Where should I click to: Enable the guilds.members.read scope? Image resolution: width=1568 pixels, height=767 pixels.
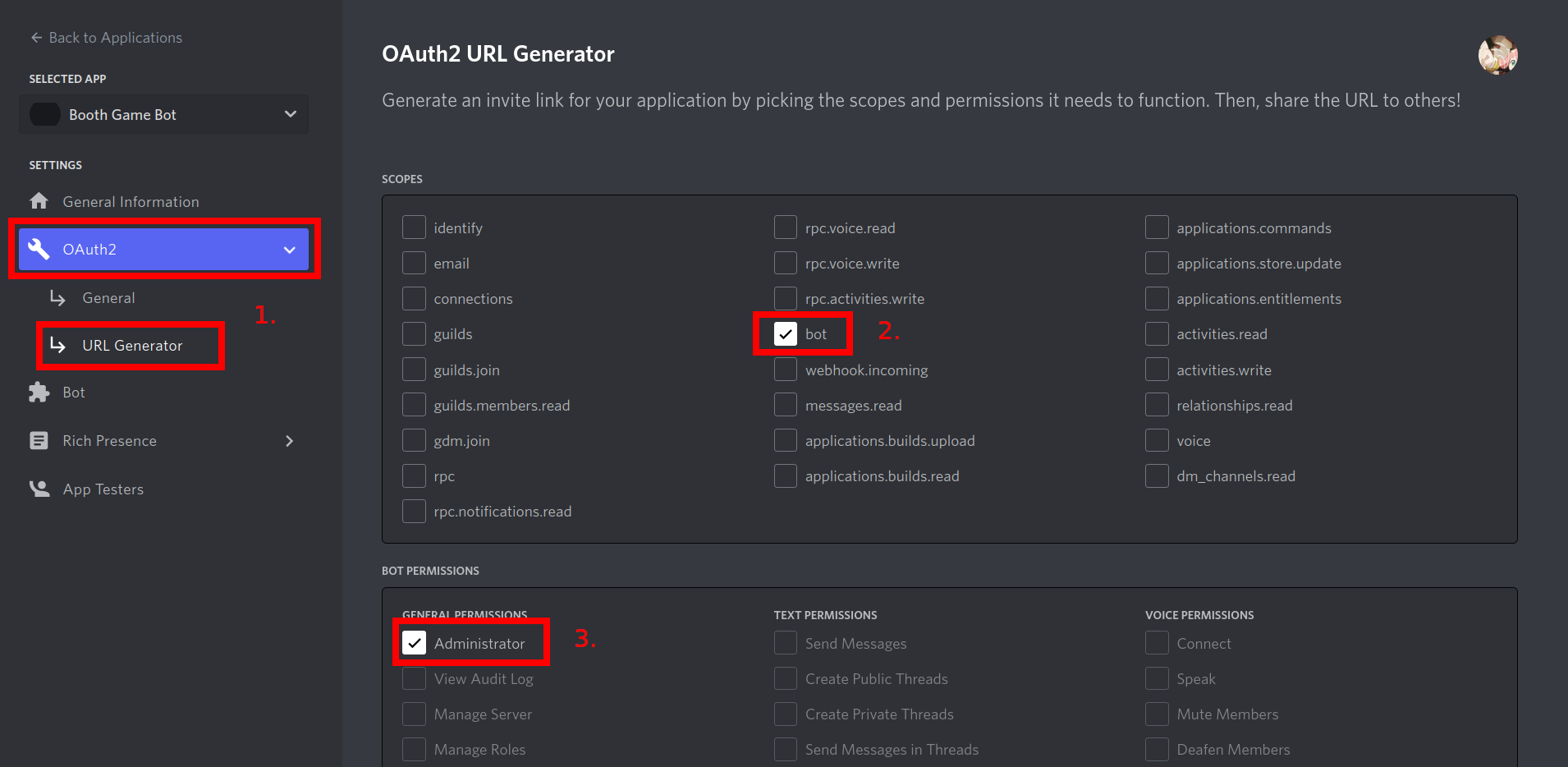414,405
